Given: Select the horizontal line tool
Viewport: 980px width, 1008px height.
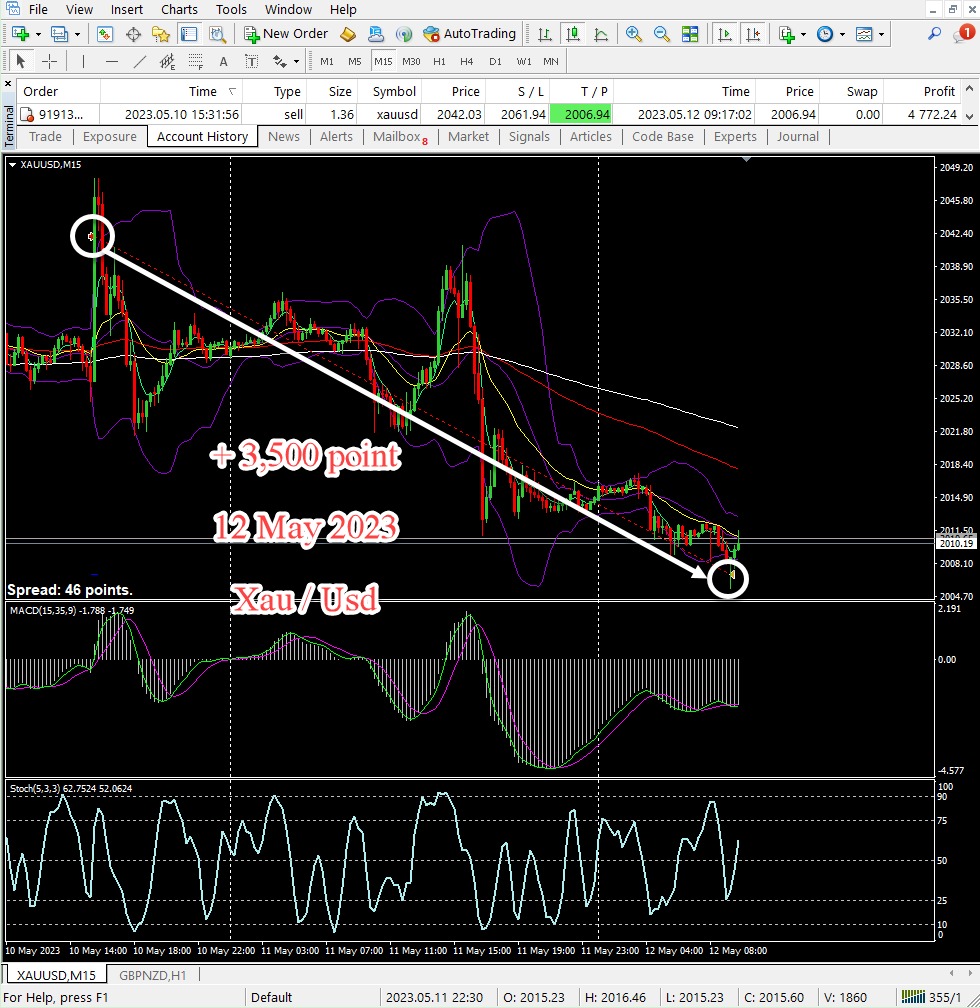Looking at the screenshot, I should (111, 62).
